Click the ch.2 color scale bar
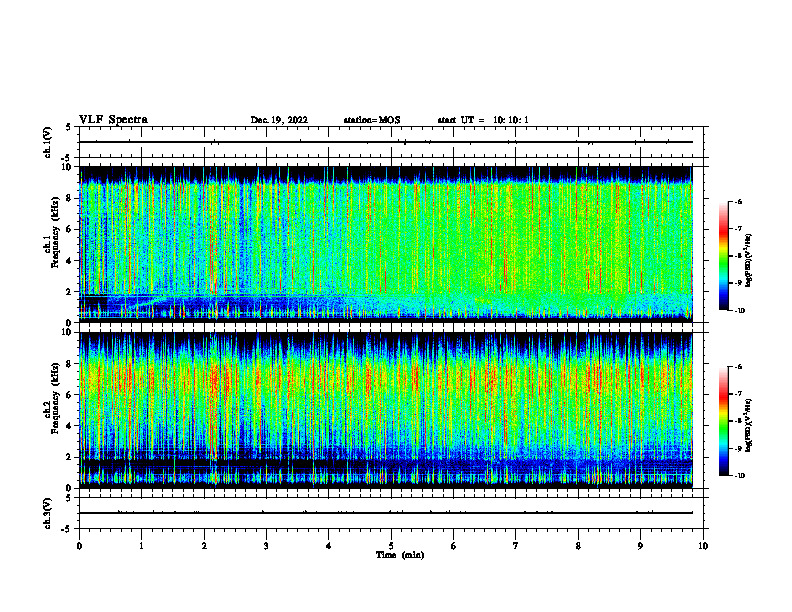The image size is (792, 612). 723,421
